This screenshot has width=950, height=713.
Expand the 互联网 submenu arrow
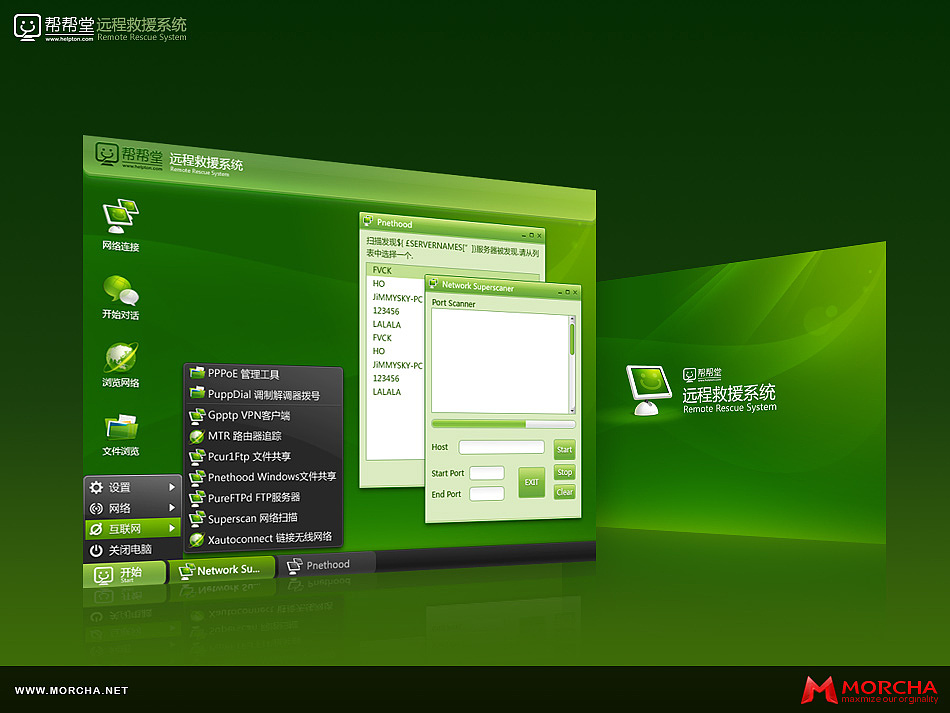pyautogui.click(x=172, y=528)
